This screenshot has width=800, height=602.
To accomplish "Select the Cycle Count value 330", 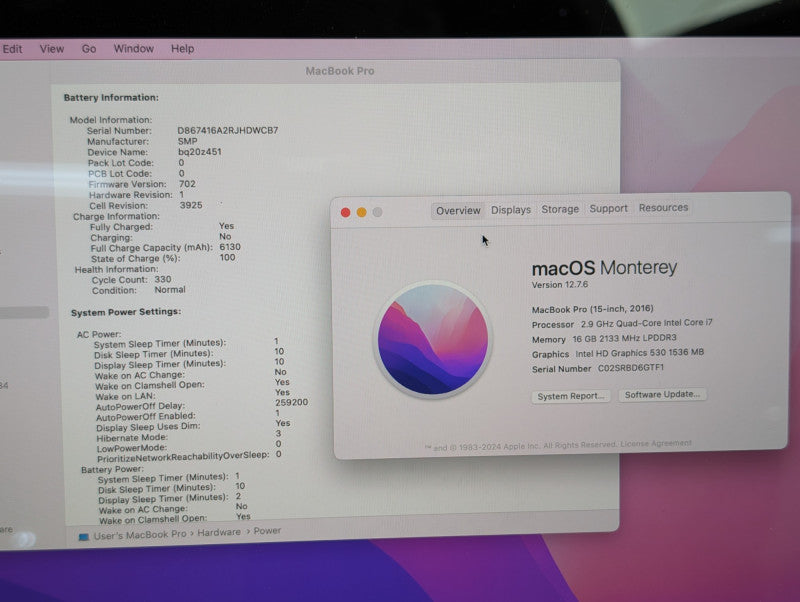I will 163,280.
